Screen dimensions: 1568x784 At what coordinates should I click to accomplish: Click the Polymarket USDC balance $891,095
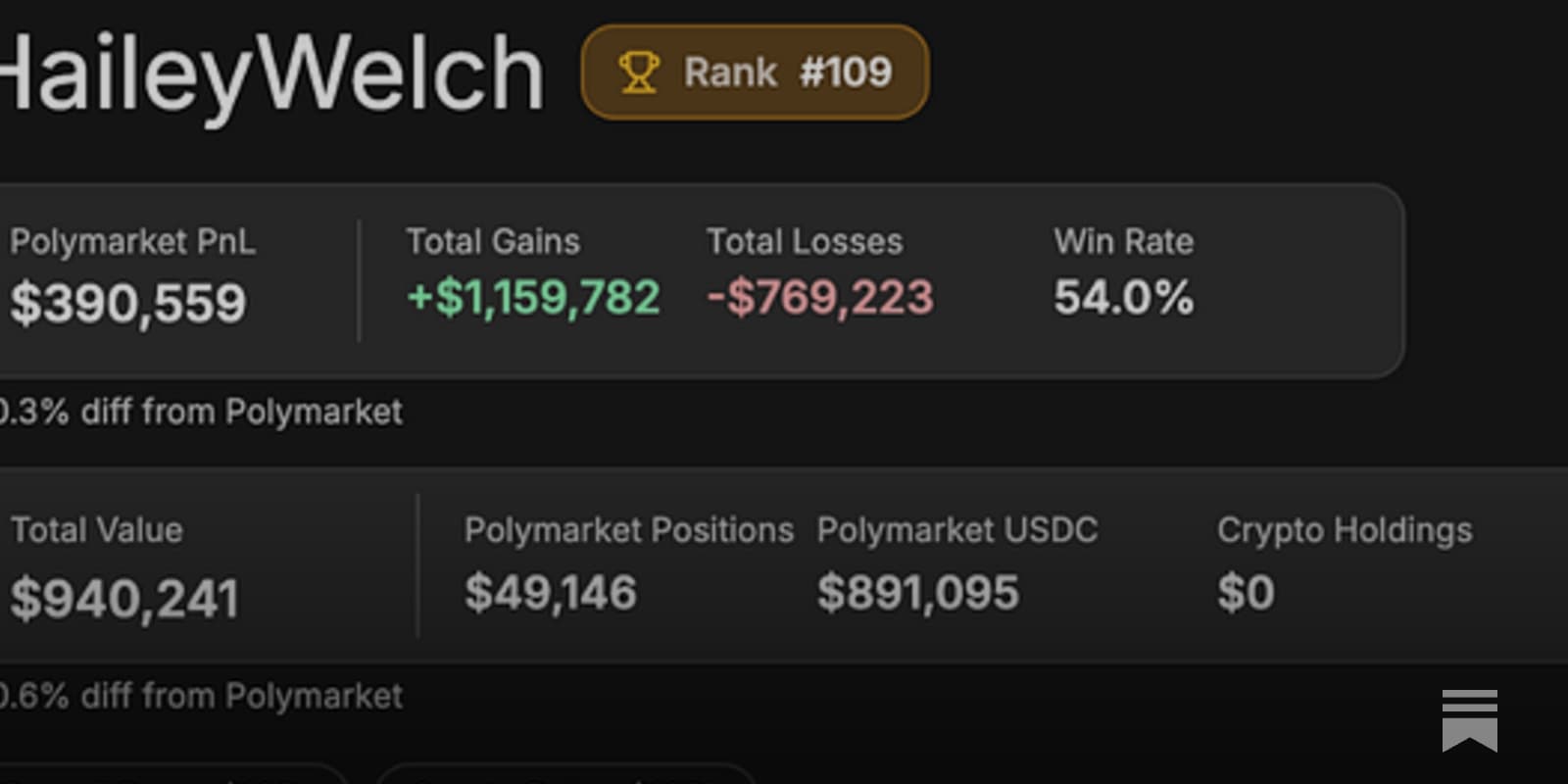click(918, 592)
